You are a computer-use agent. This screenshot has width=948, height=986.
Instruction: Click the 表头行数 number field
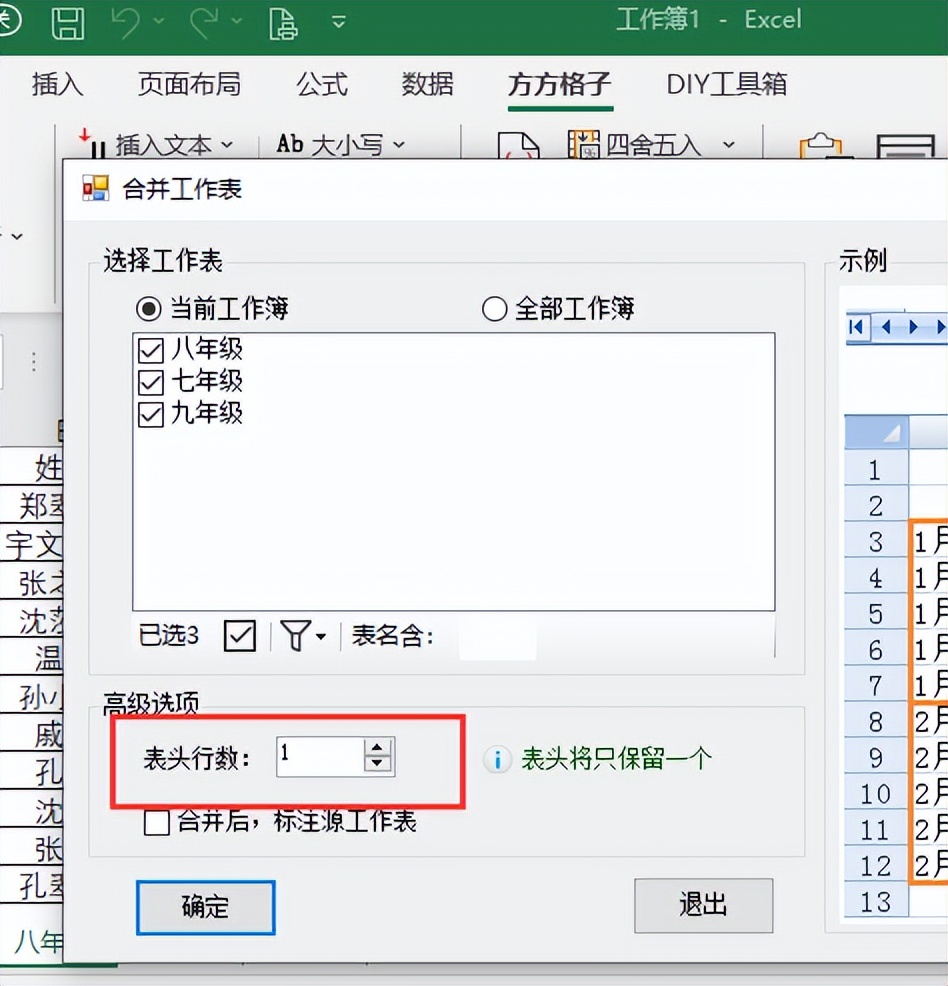(x=320, y=756)
